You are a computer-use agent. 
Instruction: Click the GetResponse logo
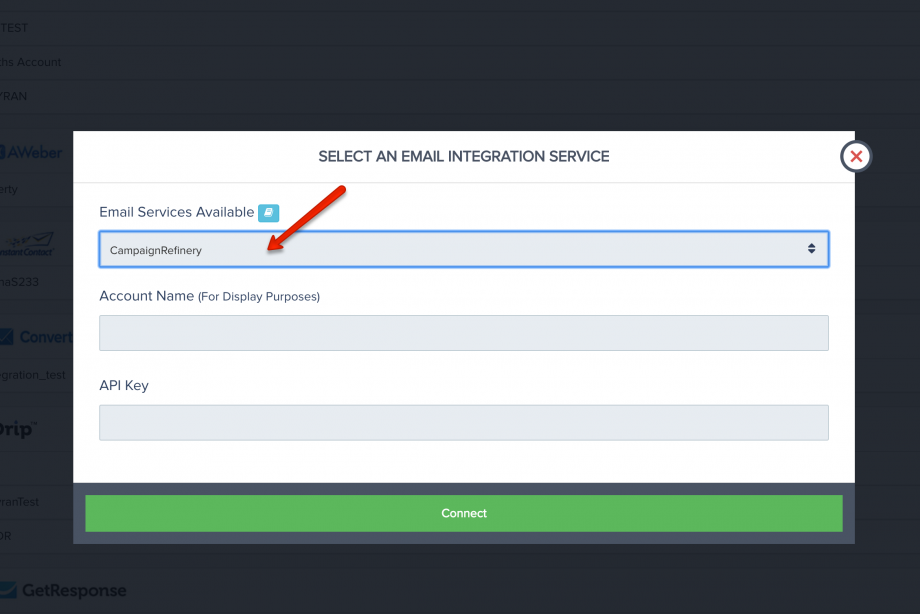(63, 590)
